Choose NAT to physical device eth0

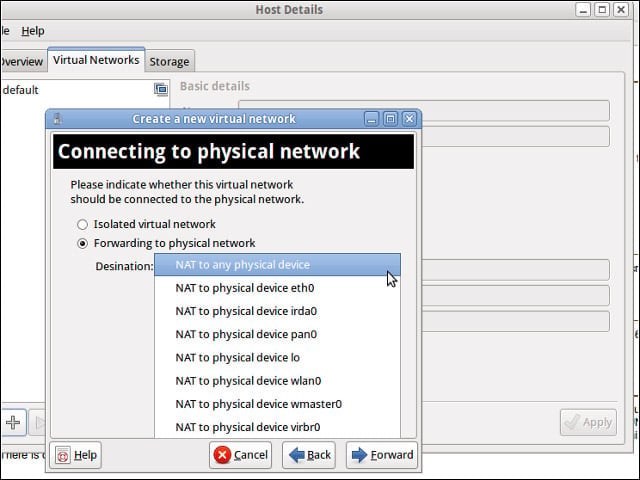pyautogui.click(x=277, y=288)
